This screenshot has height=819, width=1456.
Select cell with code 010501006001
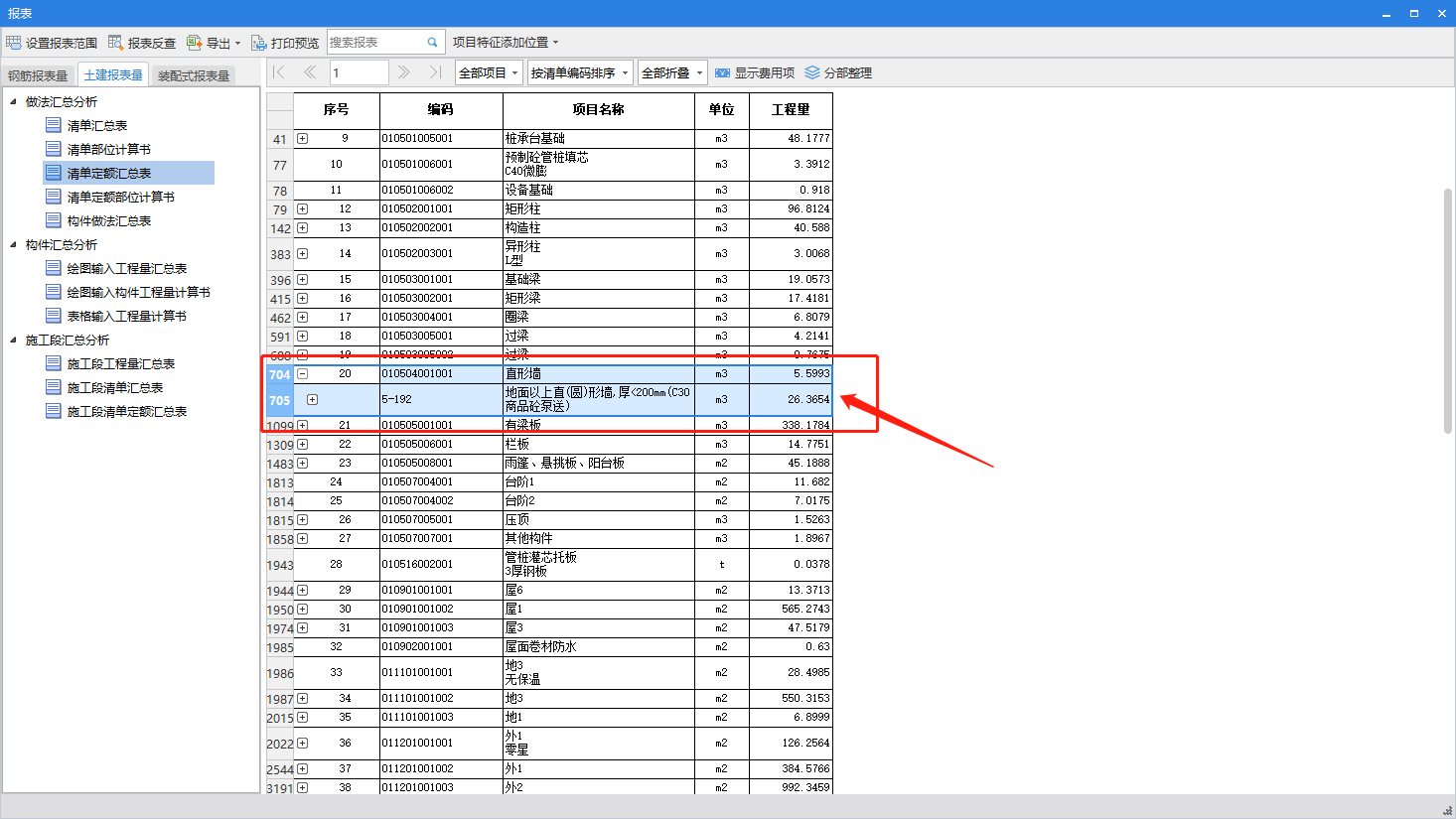click(441, 165)
